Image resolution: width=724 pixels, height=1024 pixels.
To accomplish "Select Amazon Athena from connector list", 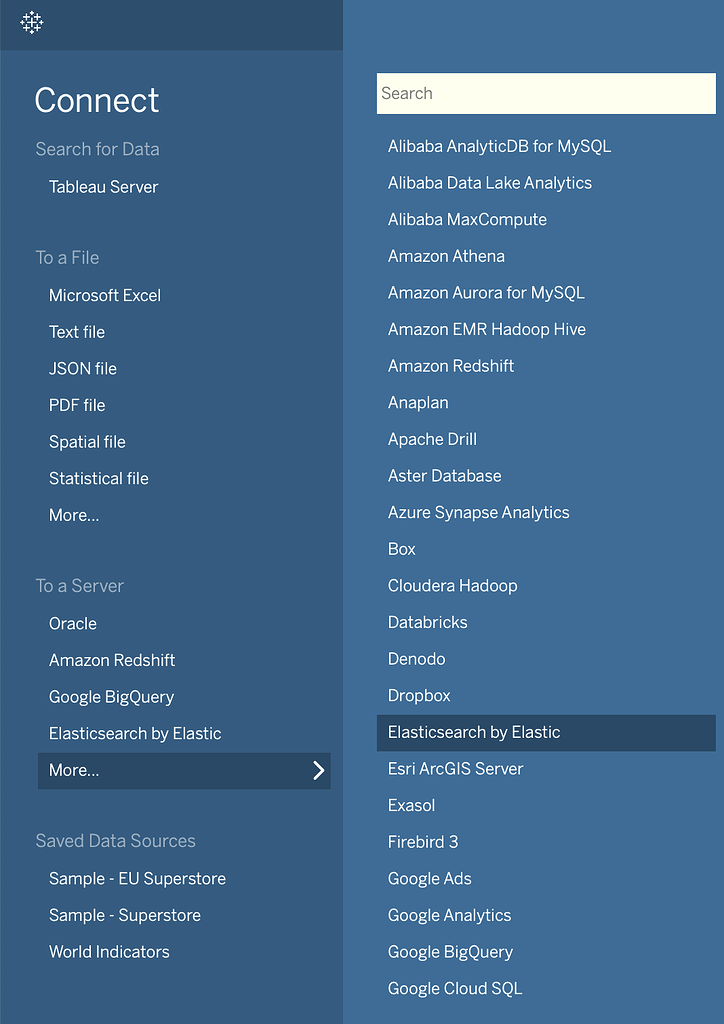I will 446,256.
